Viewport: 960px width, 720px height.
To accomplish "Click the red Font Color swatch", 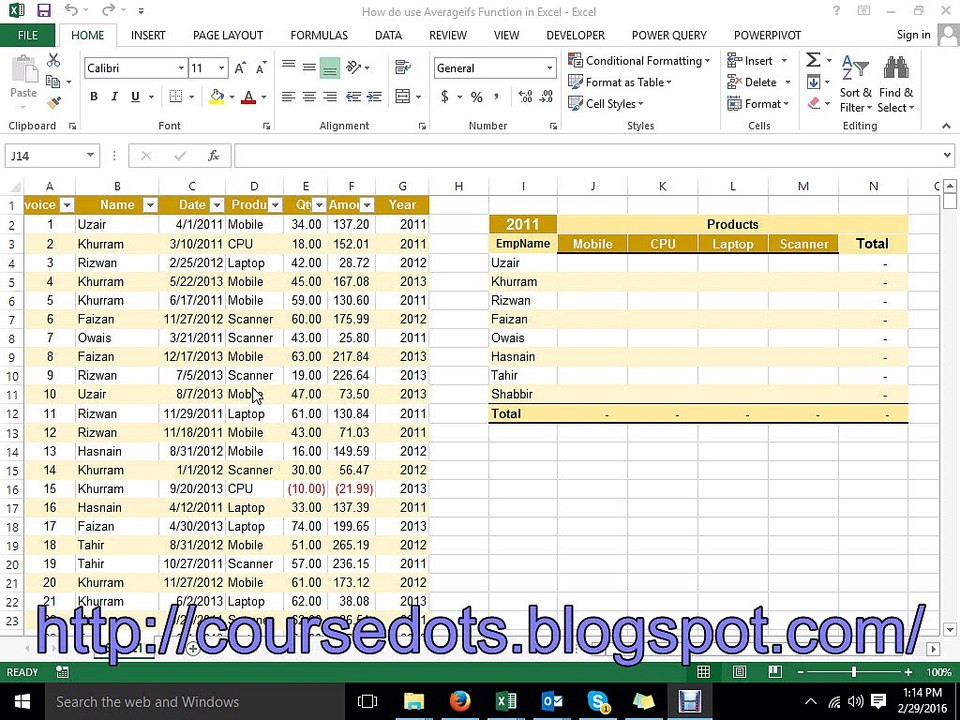I will coord(249,97).
